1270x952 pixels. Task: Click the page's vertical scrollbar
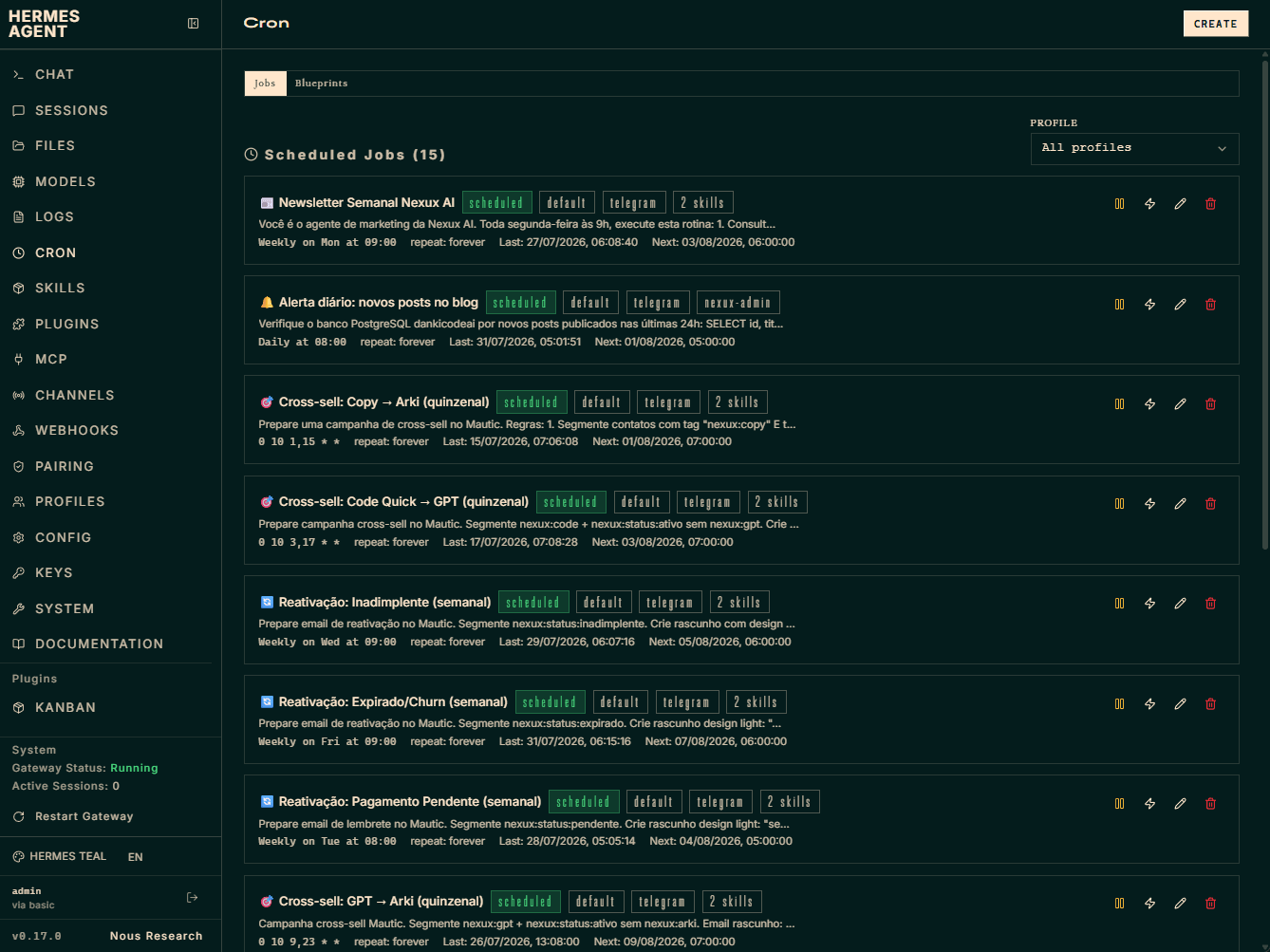click(1265, 304)
